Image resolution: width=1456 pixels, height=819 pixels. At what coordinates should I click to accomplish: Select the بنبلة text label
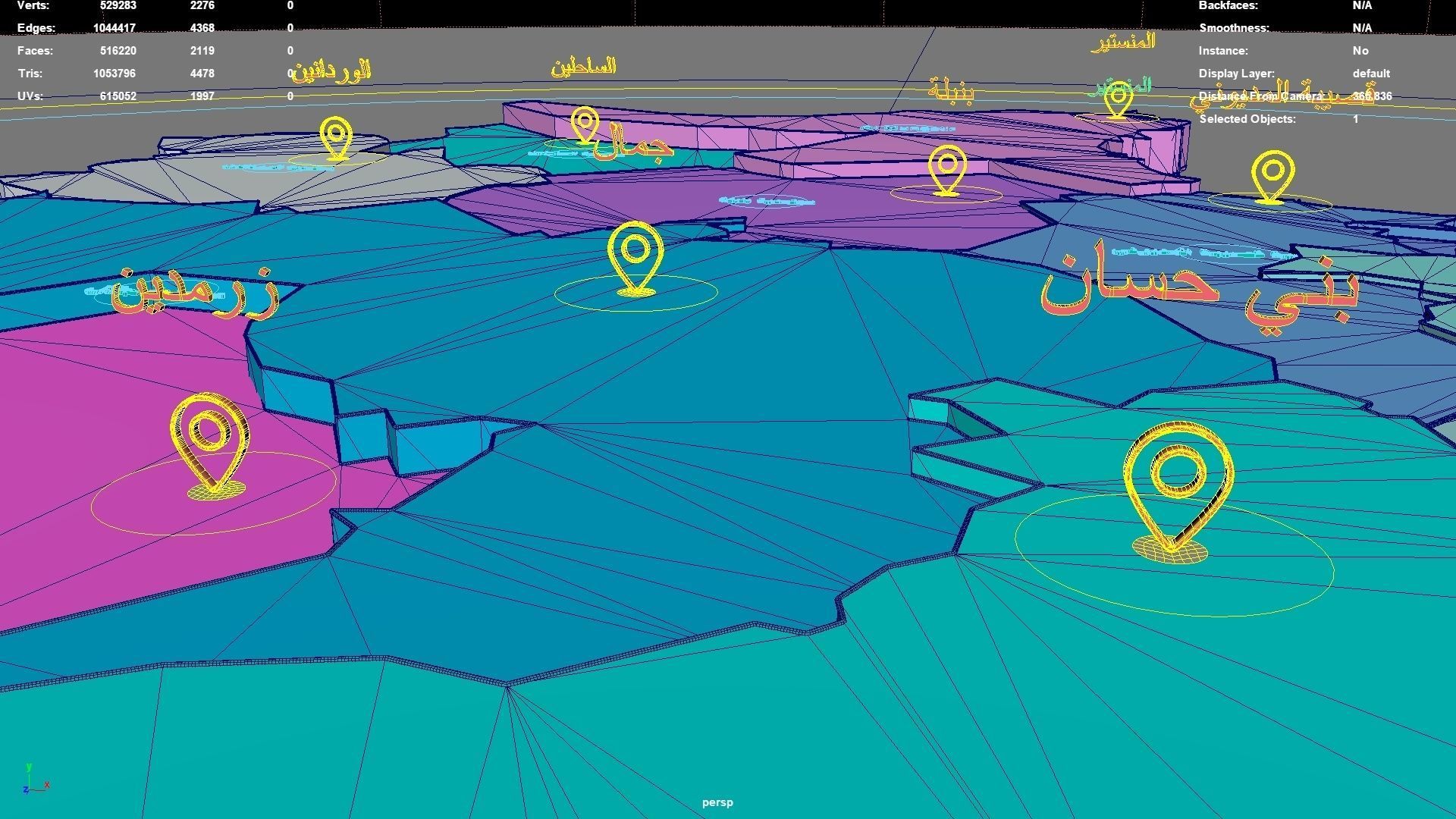click(x=951, y=89)
